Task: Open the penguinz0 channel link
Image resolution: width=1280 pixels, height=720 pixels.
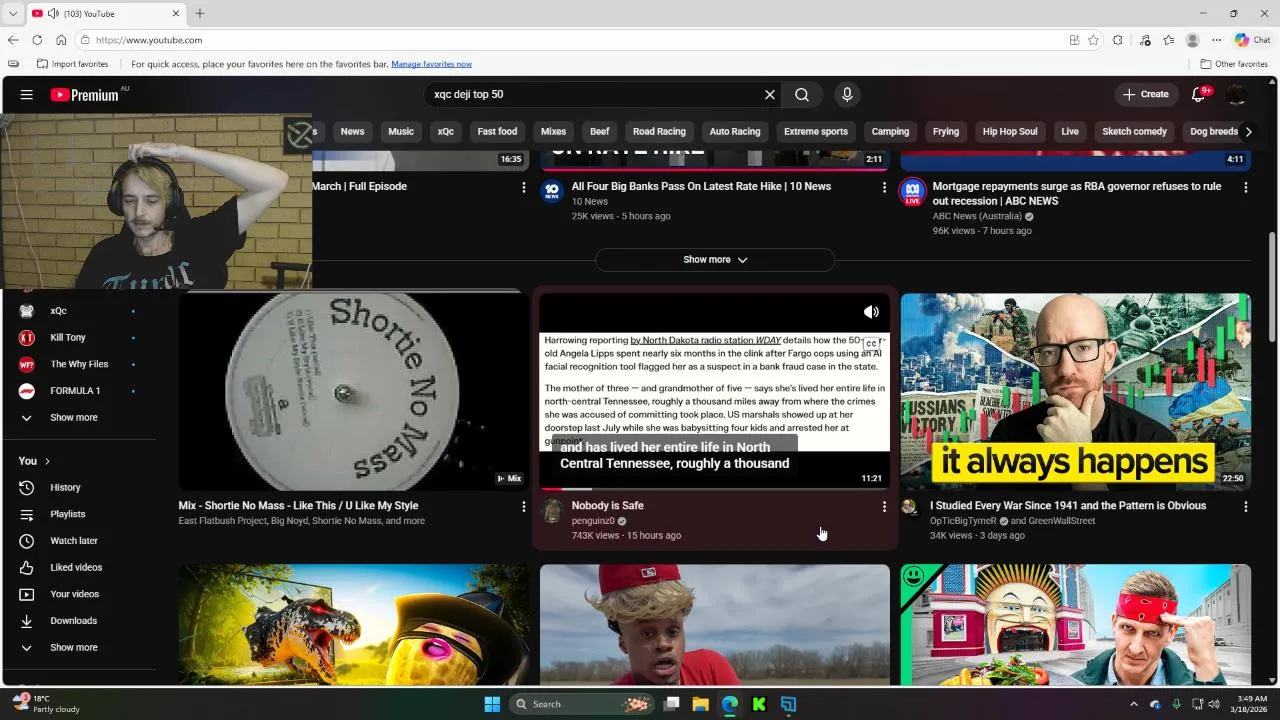Action: tap(593, 521)
